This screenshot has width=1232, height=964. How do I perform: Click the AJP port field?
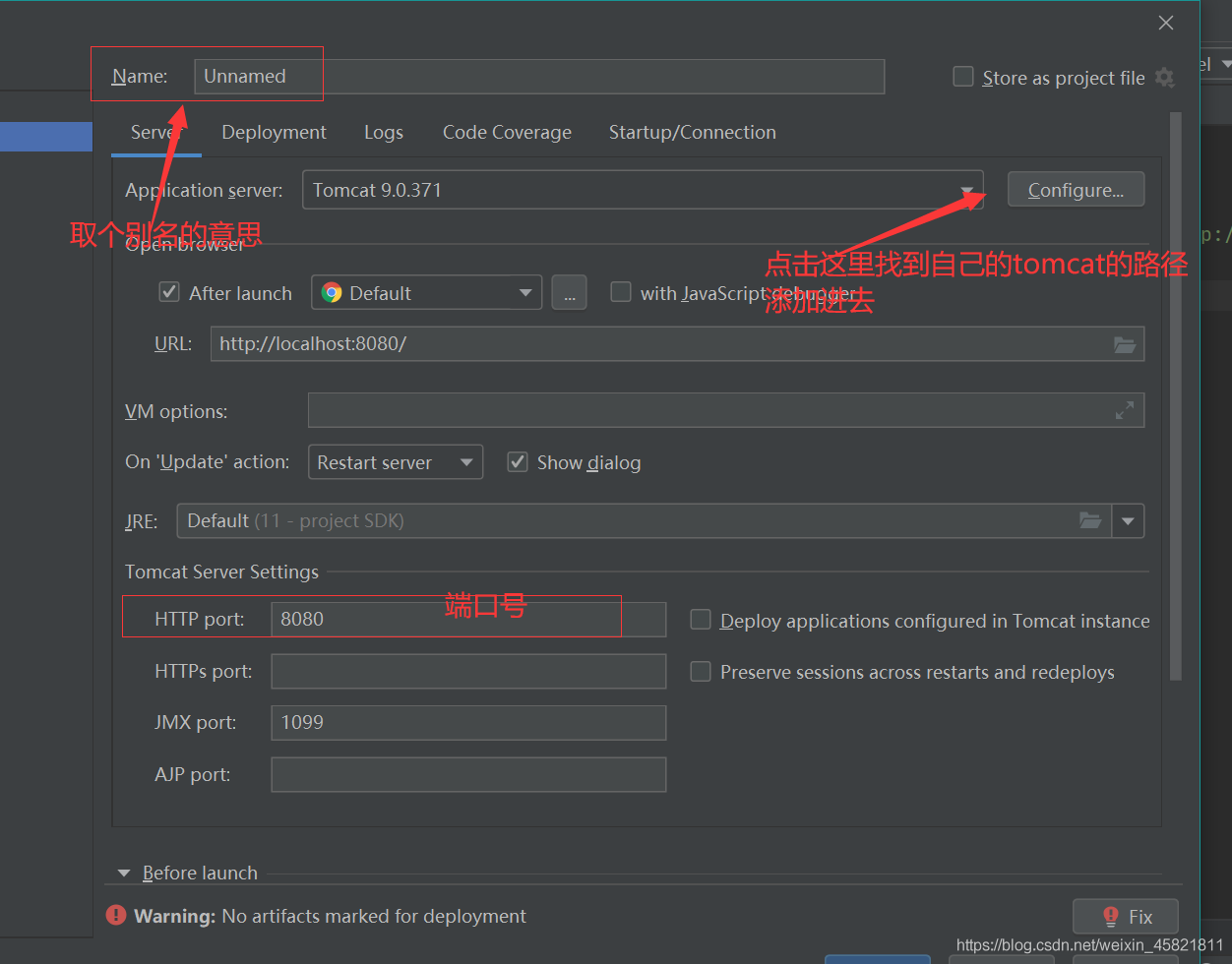[x=468, y=774]
